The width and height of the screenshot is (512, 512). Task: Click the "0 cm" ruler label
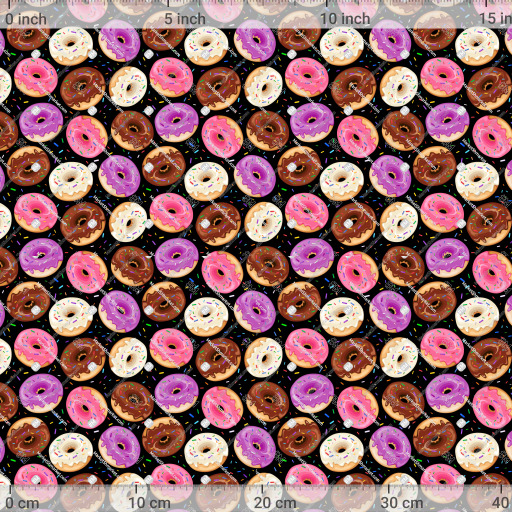pos(23,503)
